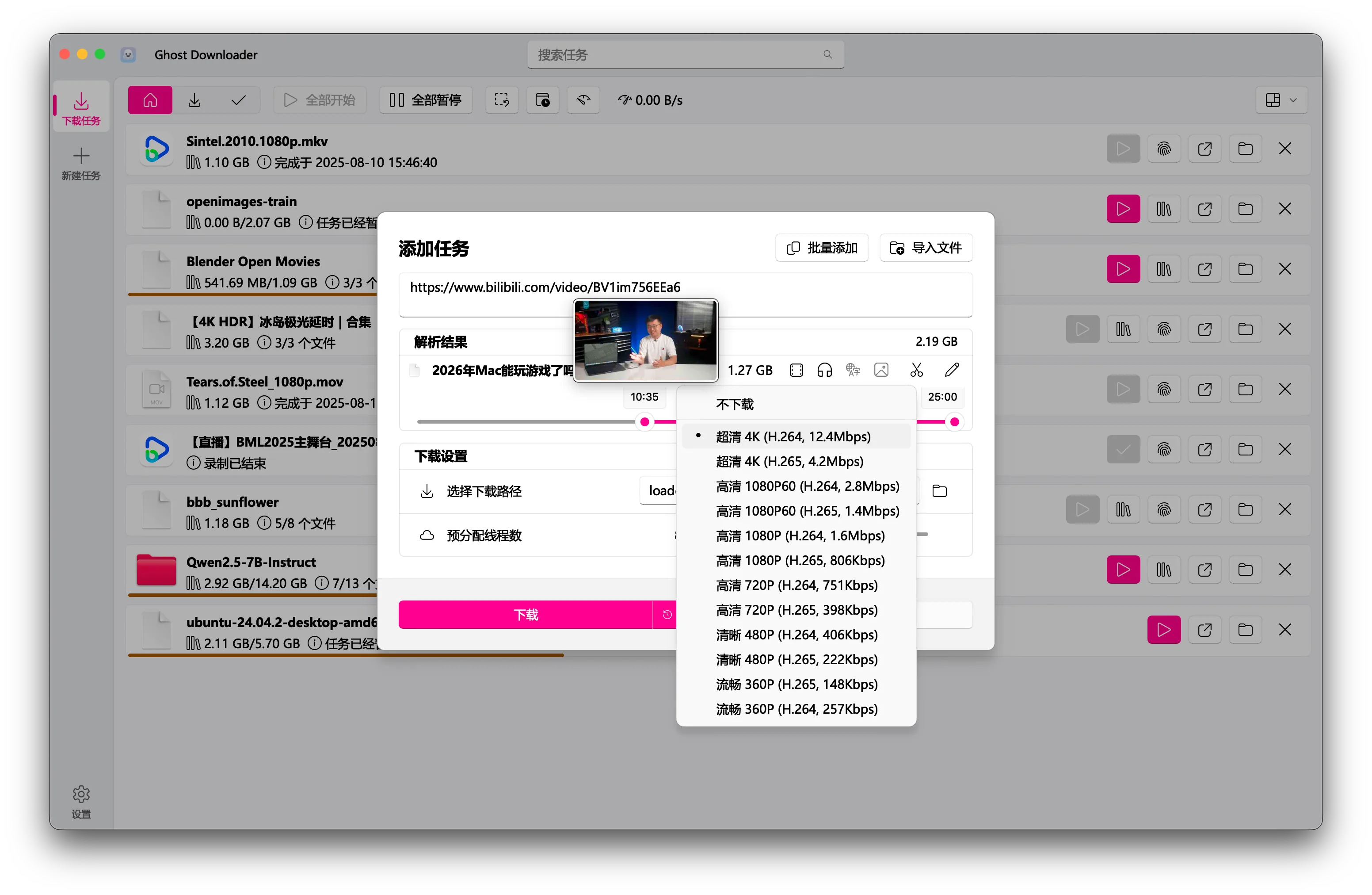Viewport: 1372px width, 895px height.
Task: Select 高清 1080P60 (H.265, 1.4Mbps)
Action: click(x=796, y=511)
